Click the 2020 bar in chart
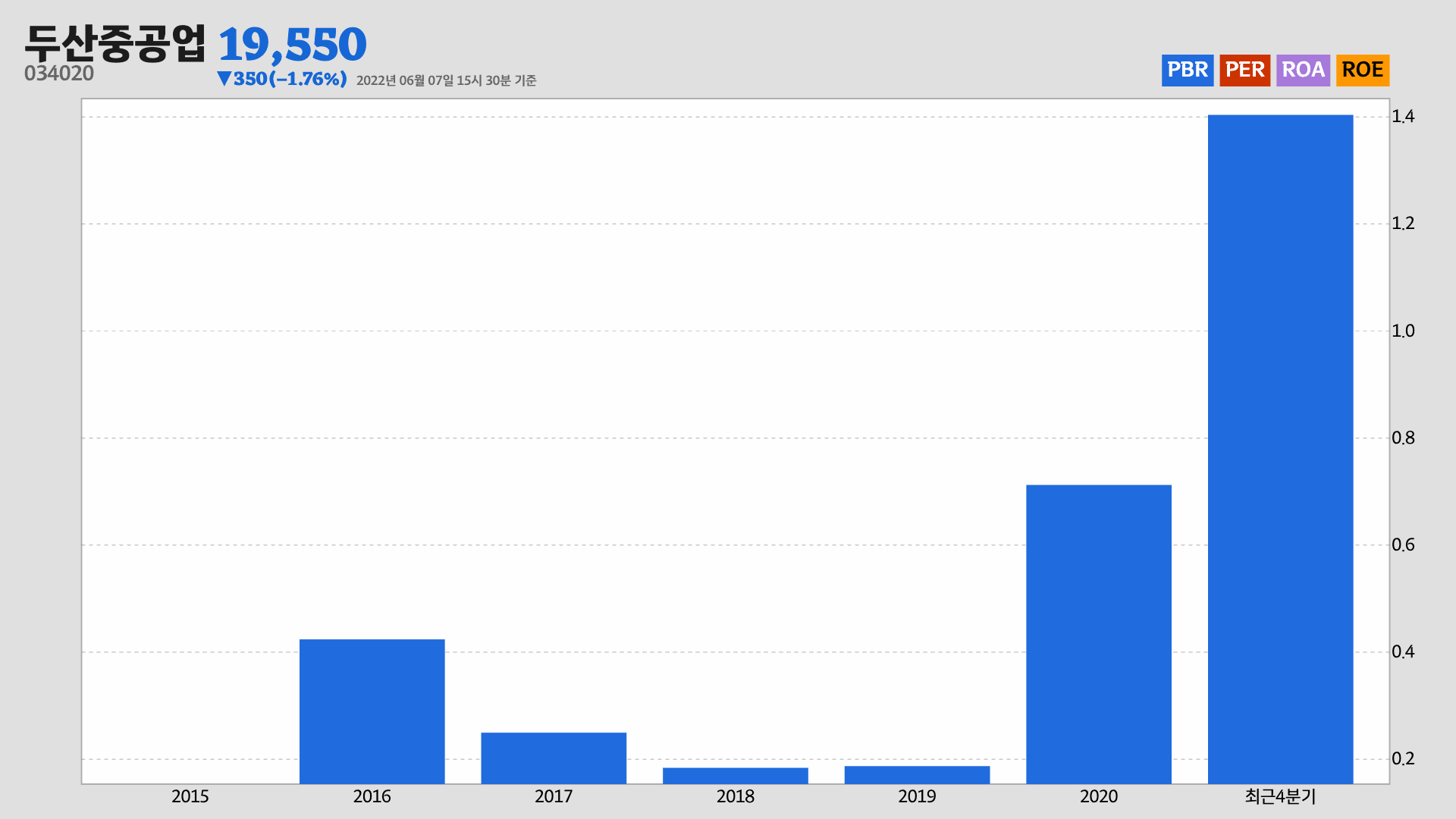Viewport: 1456px width, 819px height. (1099, 634)
